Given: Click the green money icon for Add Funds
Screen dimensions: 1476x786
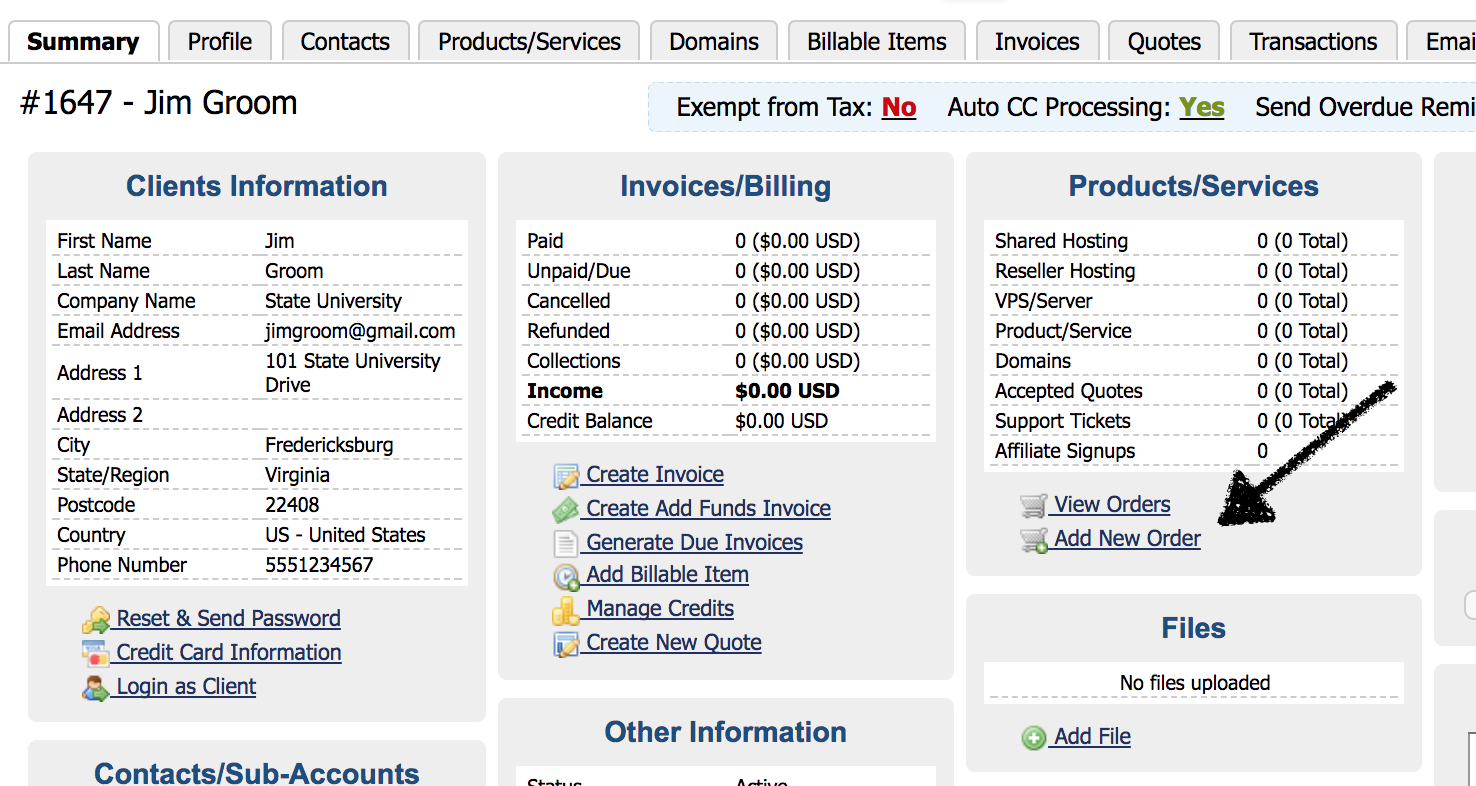Looking at the screenshot, I should click(x=566, y=510).
